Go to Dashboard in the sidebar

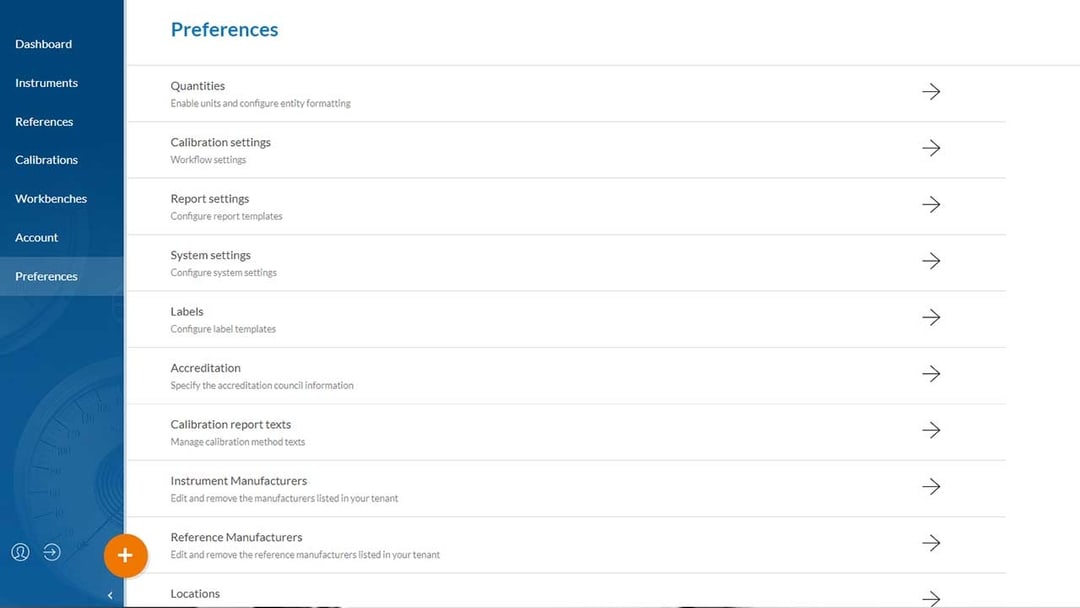[44, 44]
